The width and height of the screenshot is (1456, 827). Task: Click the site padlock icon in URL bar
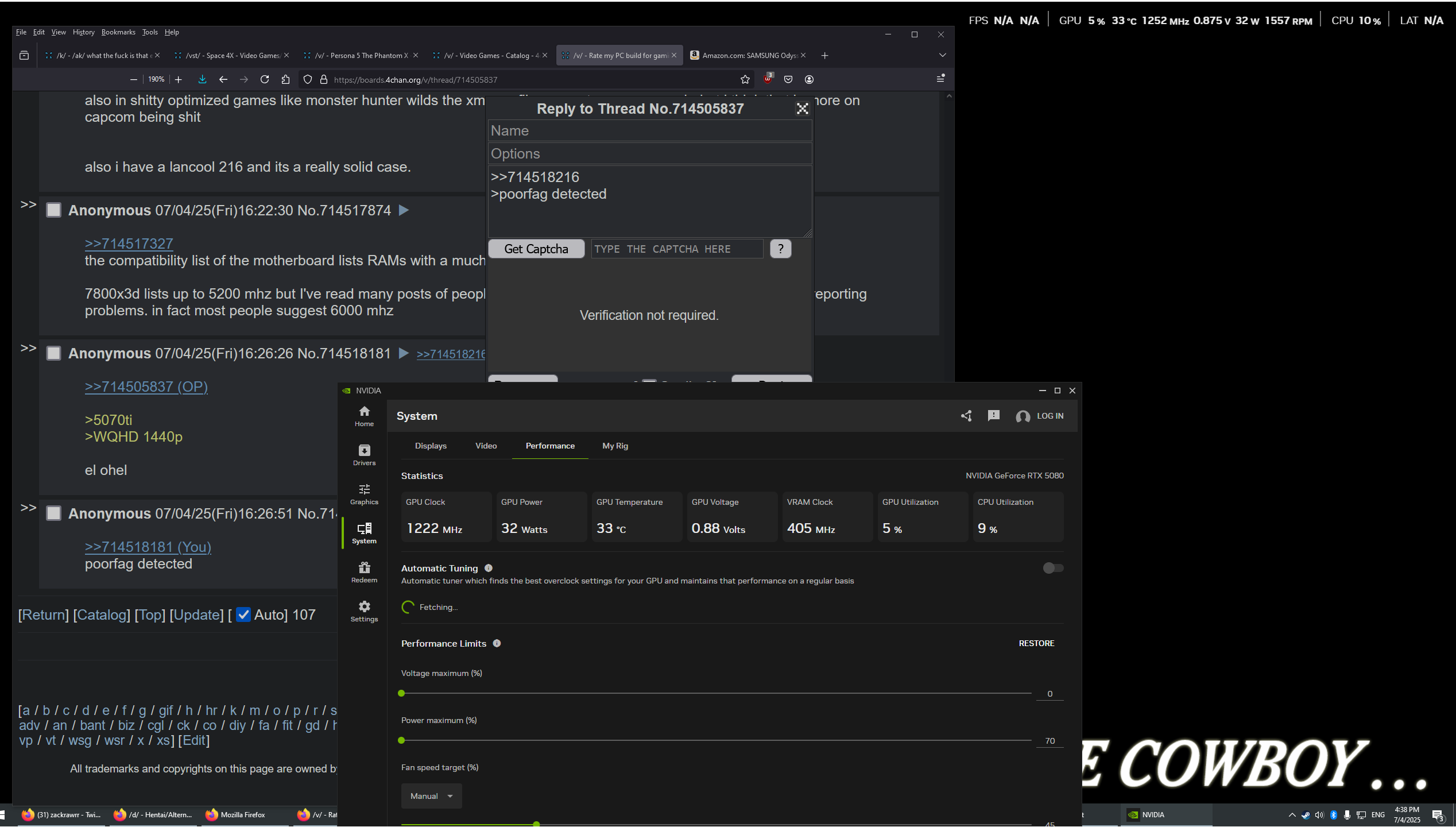(324, 79)
